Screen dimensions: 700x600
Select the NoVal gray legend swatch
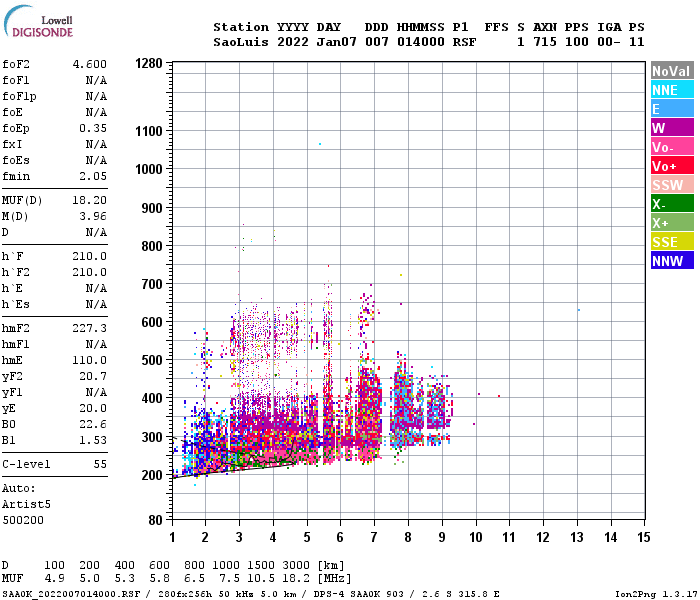(672, 71)
